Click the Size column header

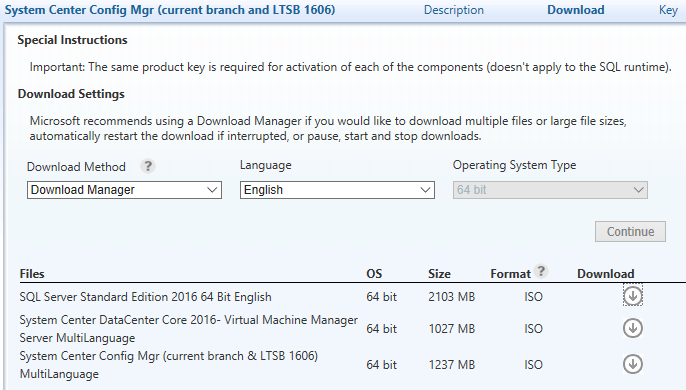click(439, 274)
